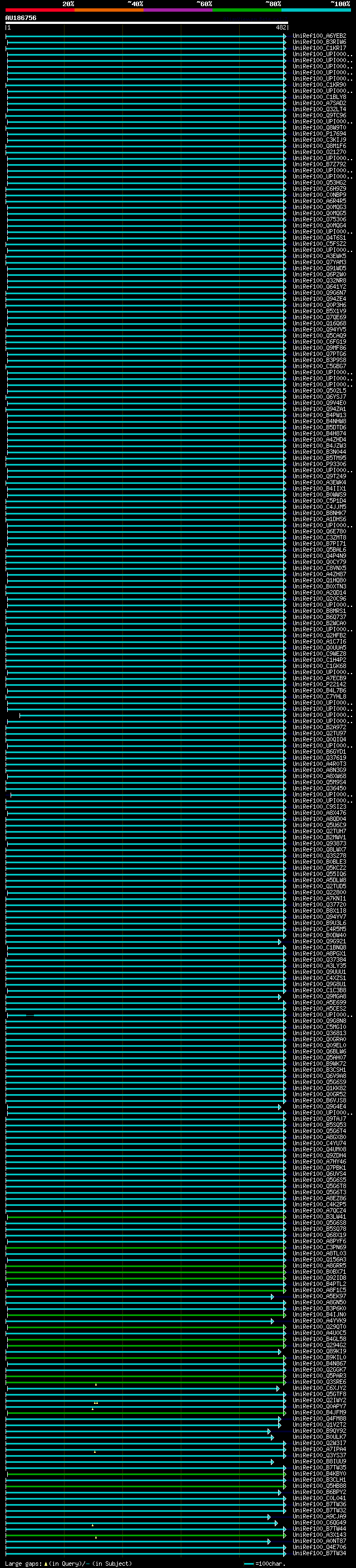
Task: Click the UniRef100_Q91WD5 label
Action: click(319, 269)
